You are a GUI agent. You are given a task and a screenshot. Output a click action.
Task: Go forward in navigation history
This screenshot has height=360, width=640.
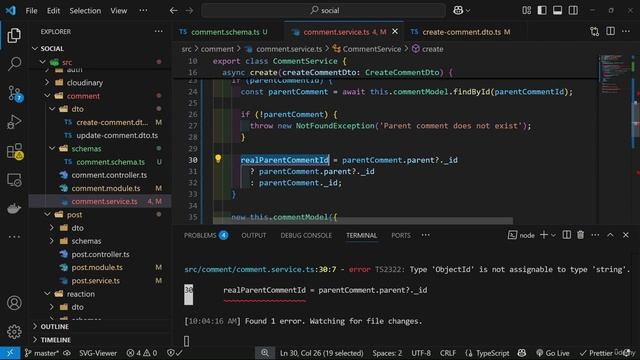tap(189, 11)
